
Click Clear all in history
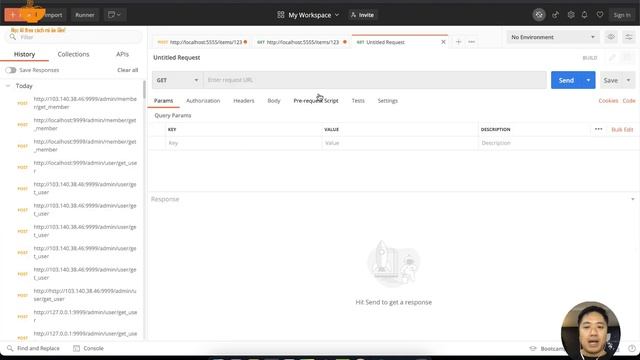click(x=128, y=70)
